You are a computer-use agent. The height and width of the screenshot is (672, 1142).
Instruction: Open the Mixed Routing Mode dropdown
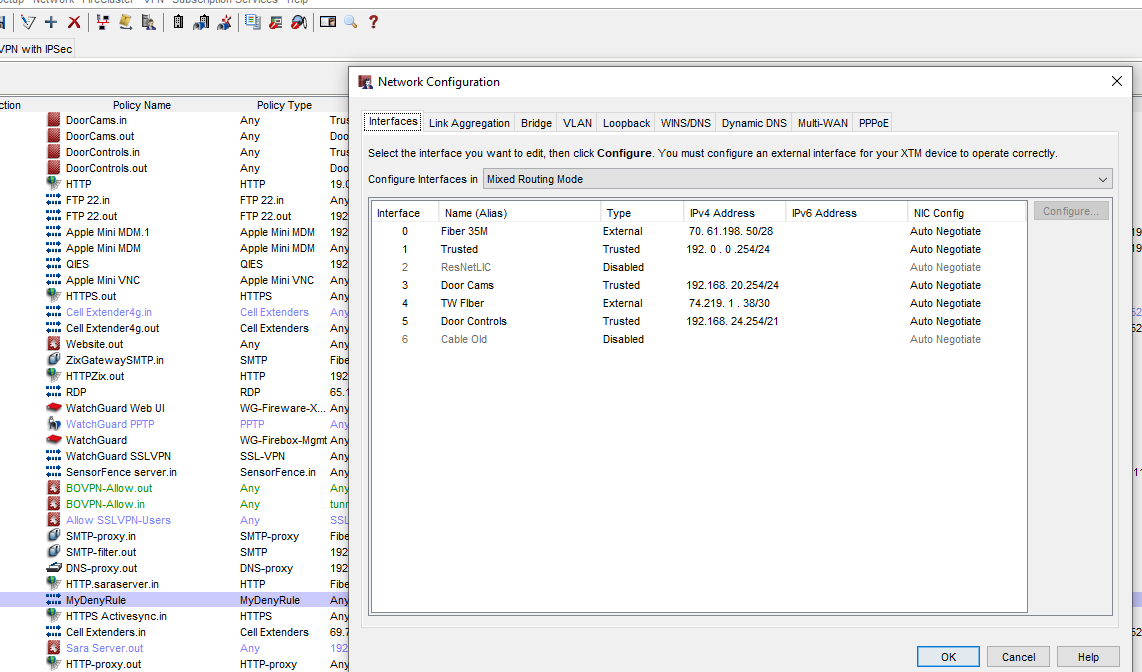point(797,179)
